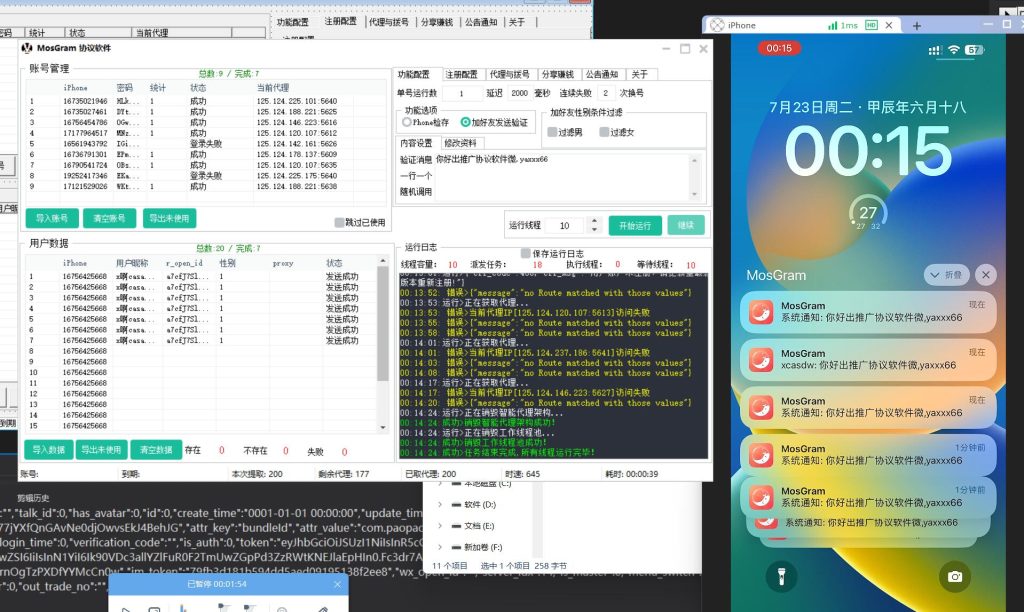
Task: Click 导出未使用 to export unused accounts
Action: point(168,218)
